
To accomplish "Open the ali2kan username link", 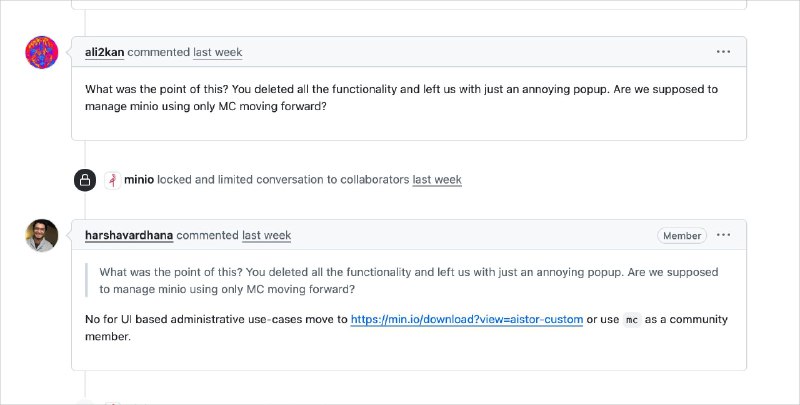I will (105, 52).
